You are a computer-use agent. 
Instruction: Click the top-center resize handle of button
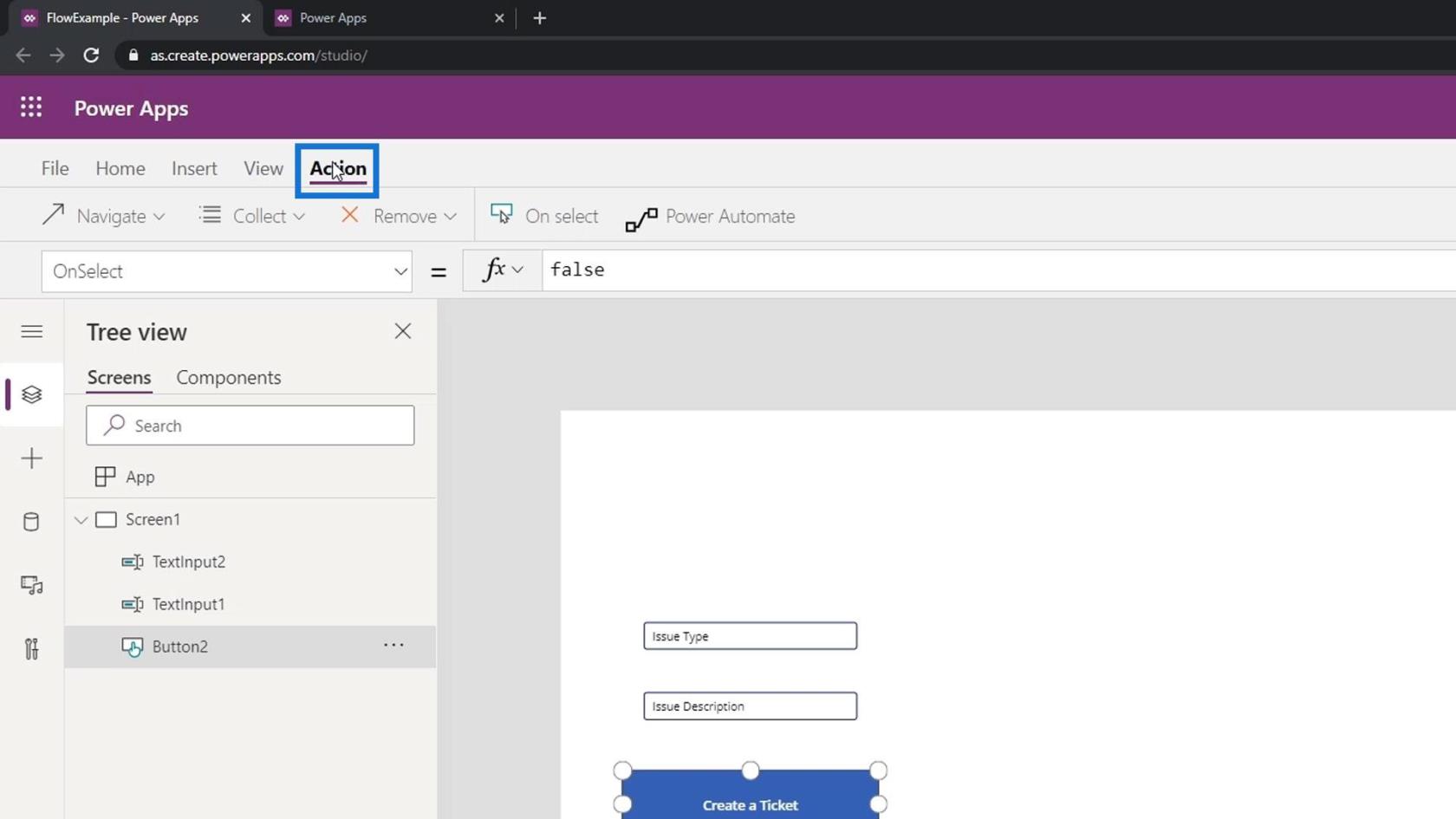click(x=751, y=770)
